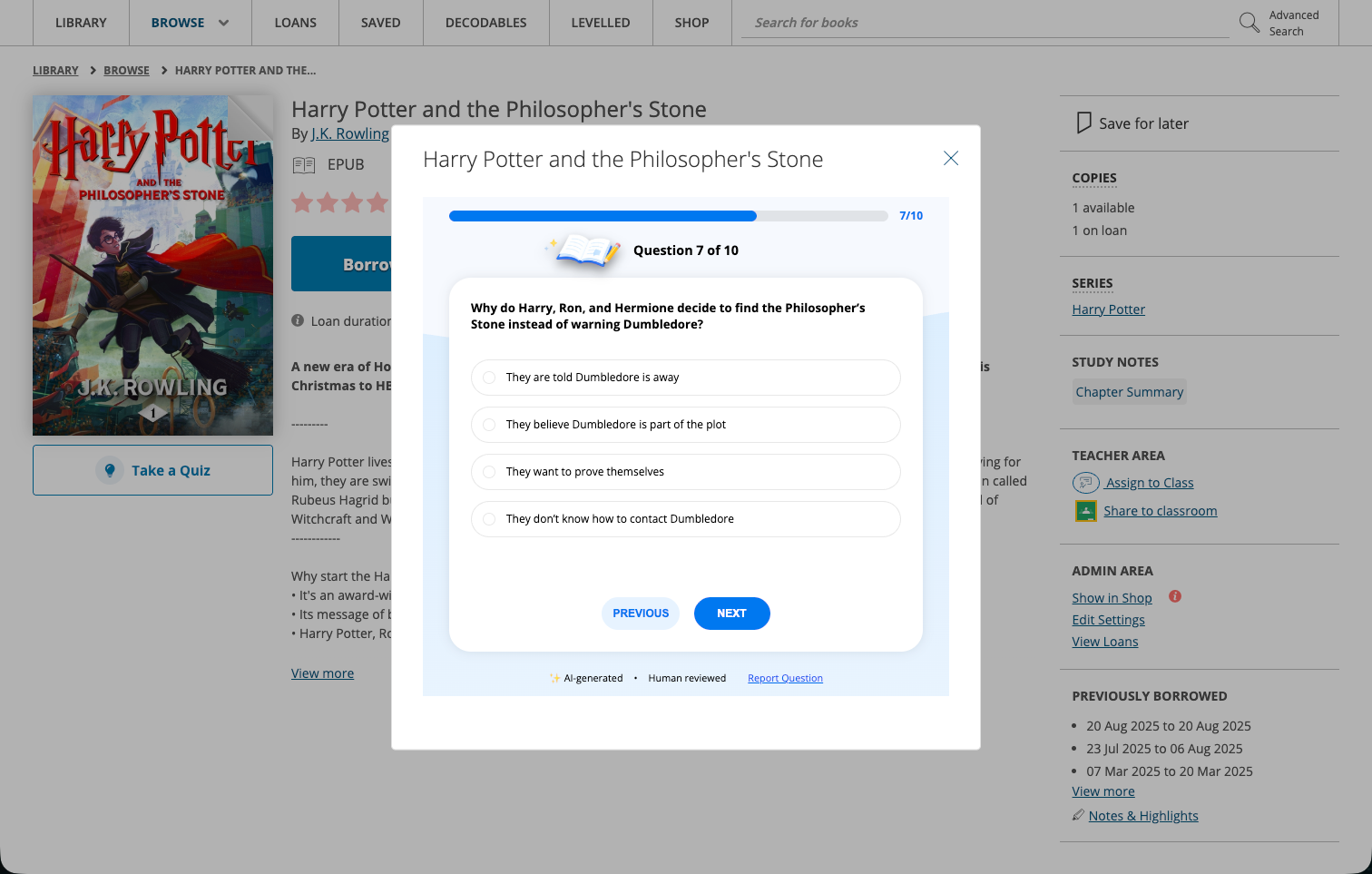Click the third rating star
Image resolution: width=1372 pixels, height=874 pixels.
353,202
